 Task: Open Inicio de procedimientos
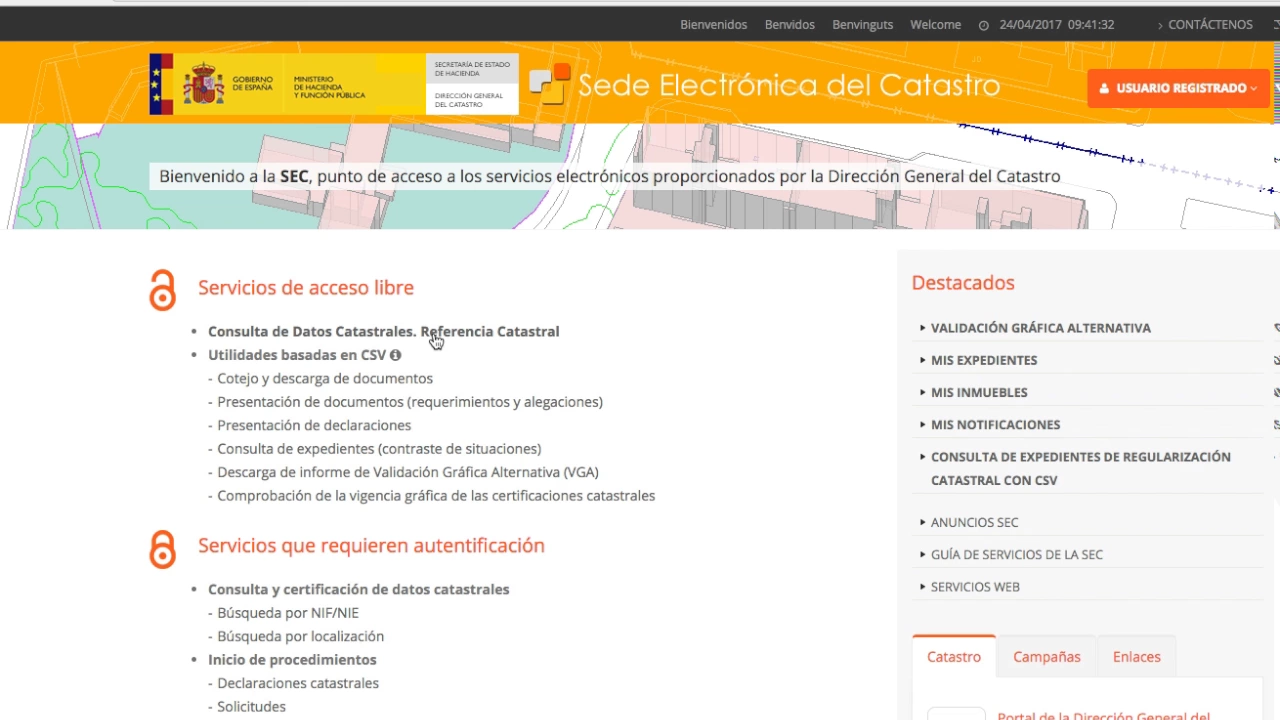pyautogui.click(x=292, y=660)
